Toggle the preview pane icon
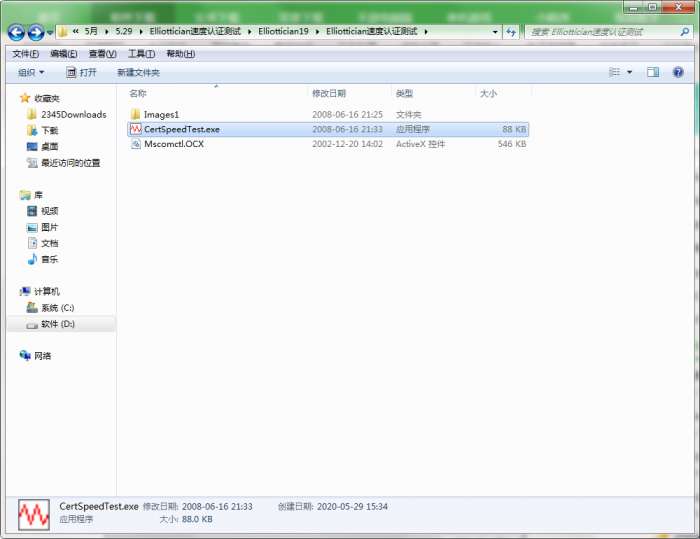The height and width of the screenshot is (539, 700). point(653,72)
